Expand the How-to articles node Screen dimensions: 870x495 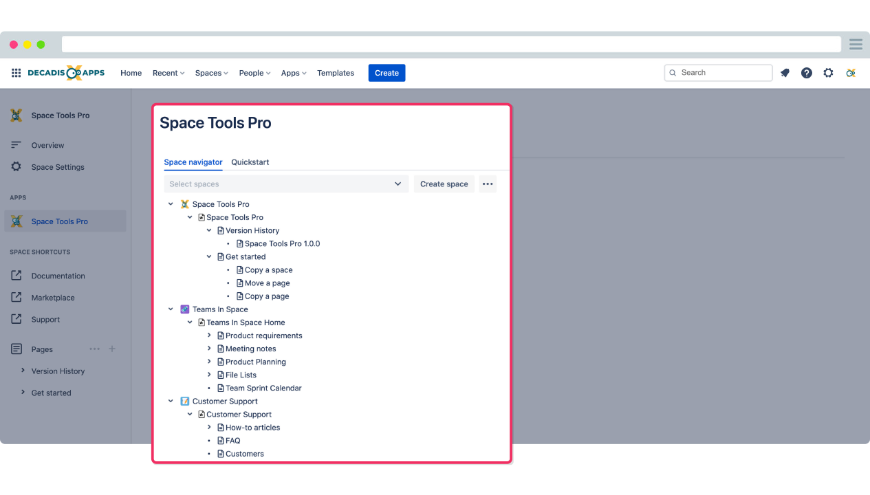(x=209, y=427)
